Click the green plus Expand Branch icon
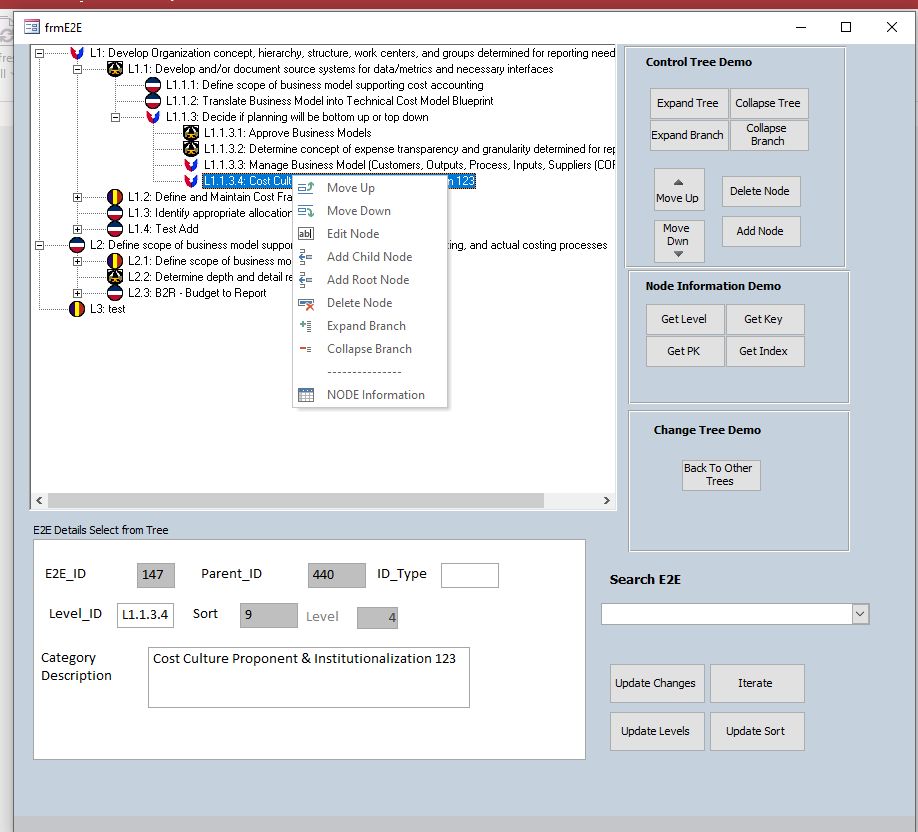Viewport: 918px width, 832px height. click(x=308, y=326)
